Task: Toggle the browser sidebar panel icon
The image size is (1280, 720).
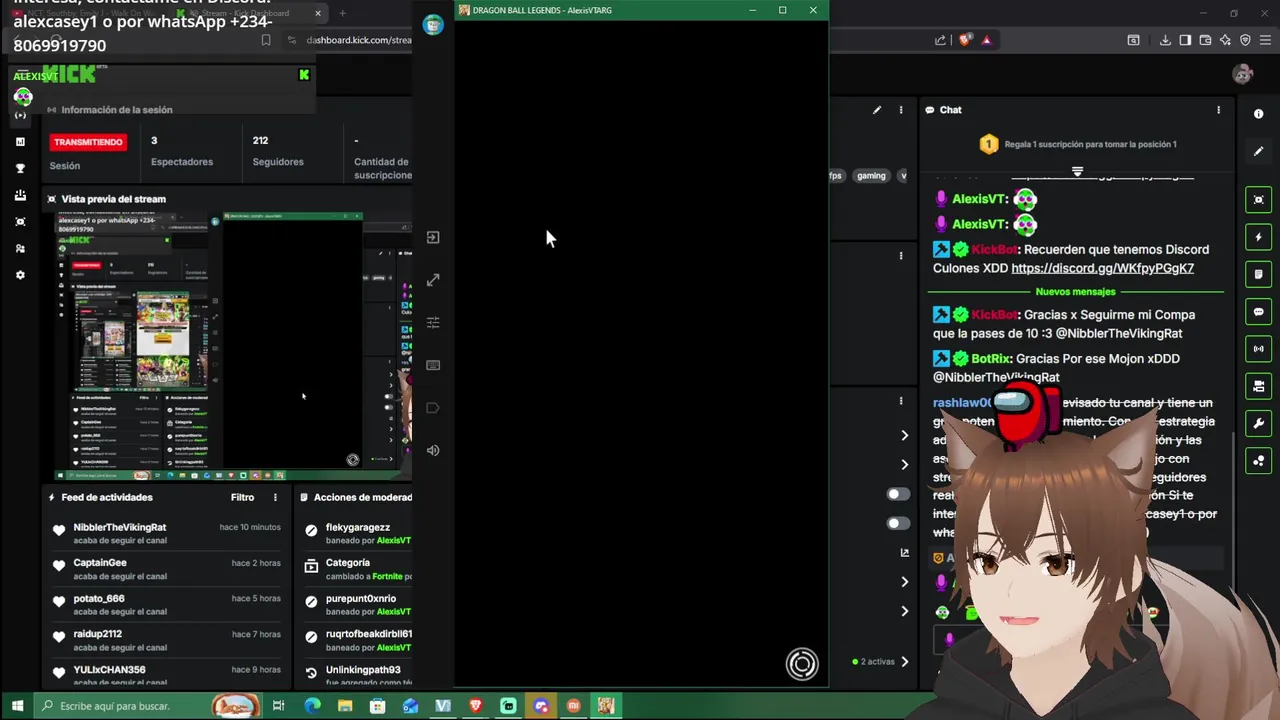Action: click(1185, 40)
